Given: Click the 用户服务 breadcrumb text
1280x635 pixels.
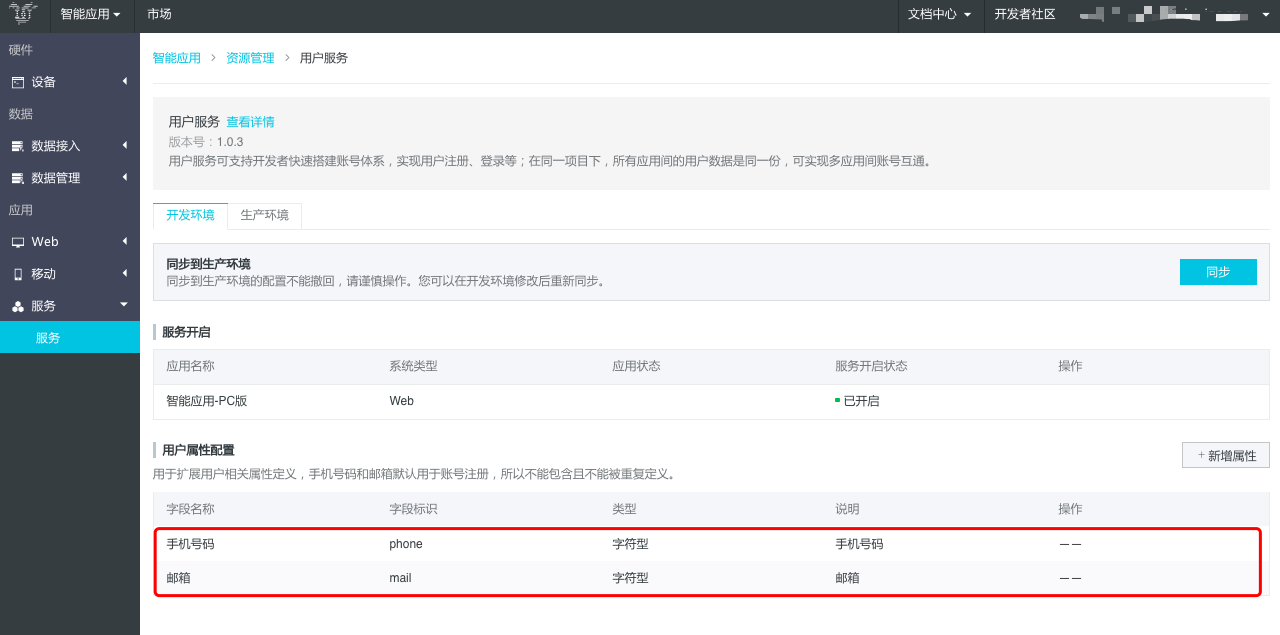Looking at the screenshot, I should pos(324,58).
